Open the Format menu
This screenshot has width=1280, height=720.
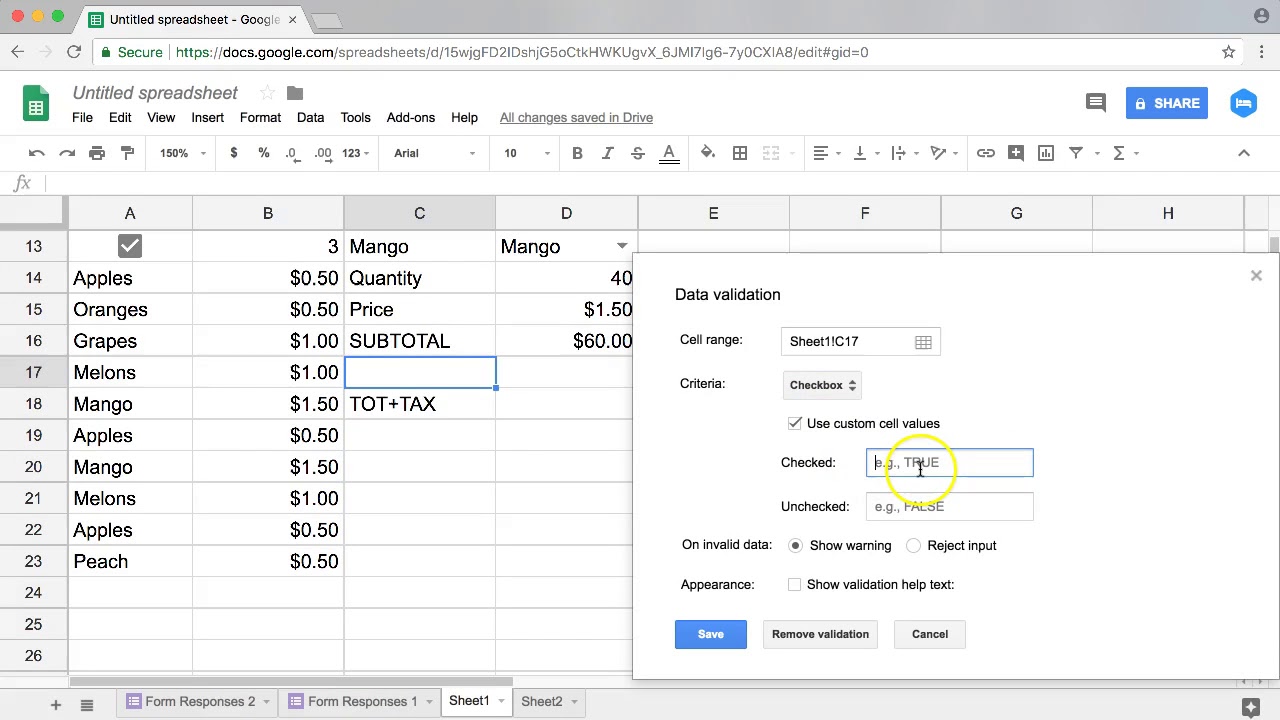(260, 117)
